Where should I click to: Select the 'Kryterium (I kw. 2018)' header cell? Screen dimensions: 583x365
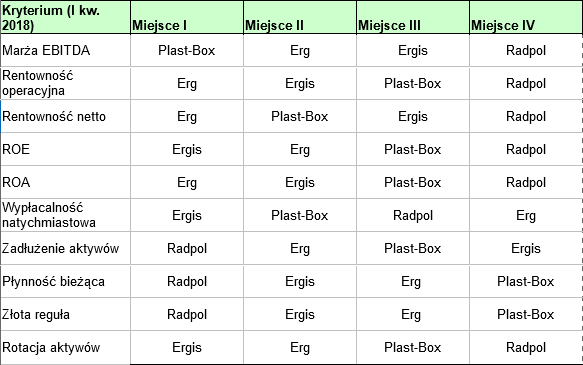pos(65,17)
